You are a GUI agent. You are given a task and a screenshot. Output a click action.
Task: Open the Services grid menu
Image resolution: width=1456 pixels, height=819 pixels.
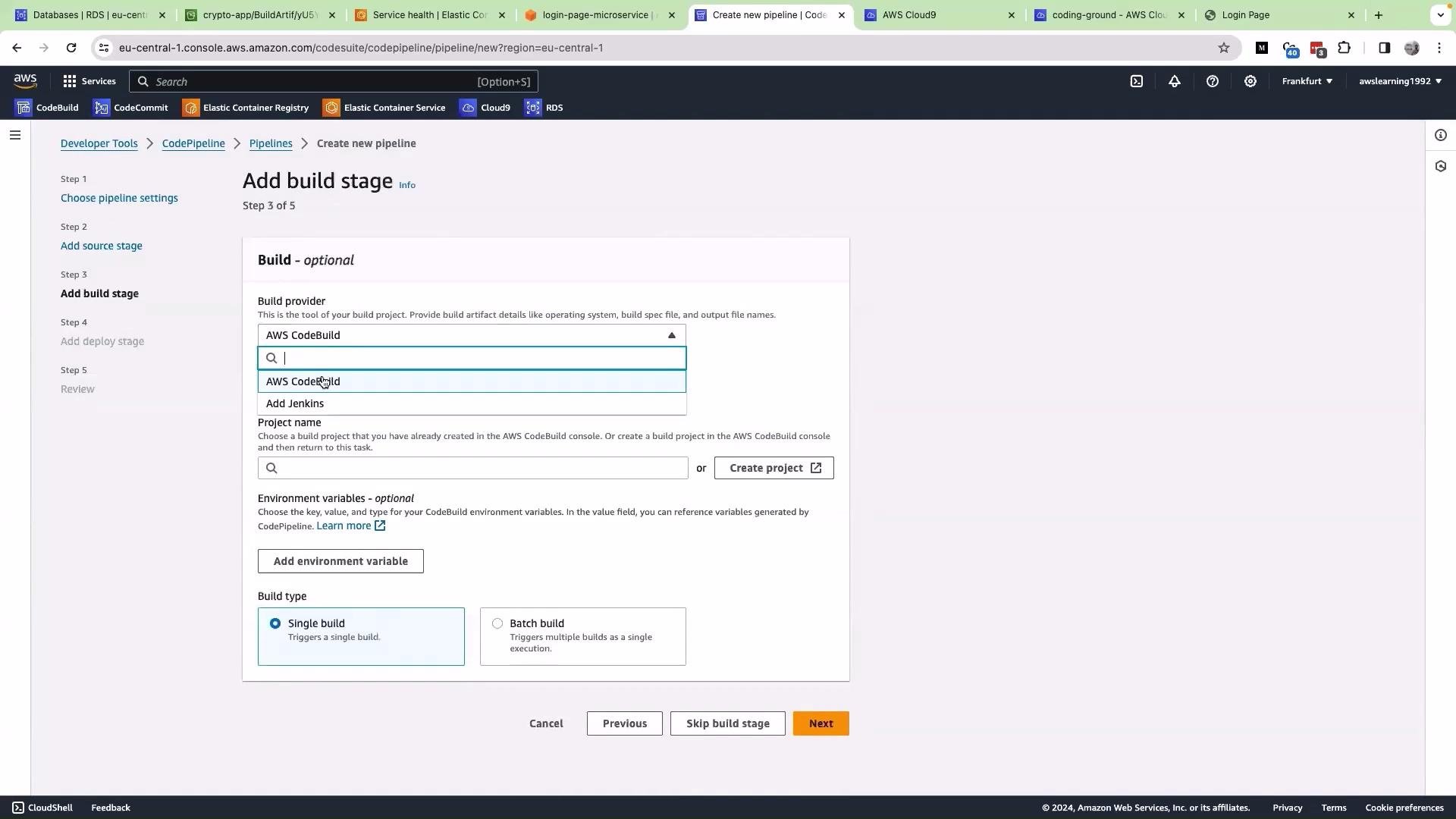[x=89, y=81]
